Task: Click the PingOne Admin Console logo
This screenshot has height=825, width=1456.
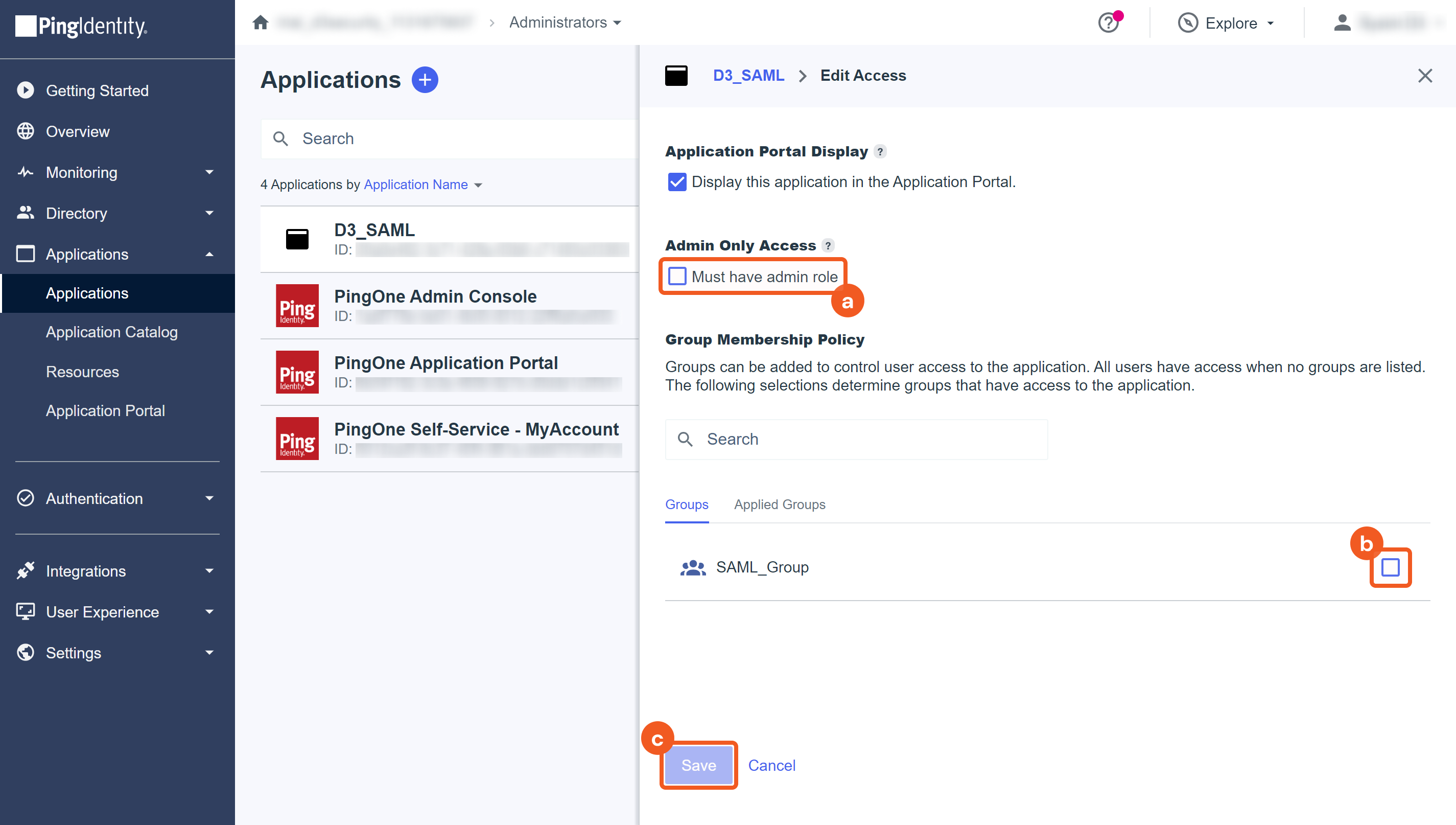Action: click(x=297, y=306)
